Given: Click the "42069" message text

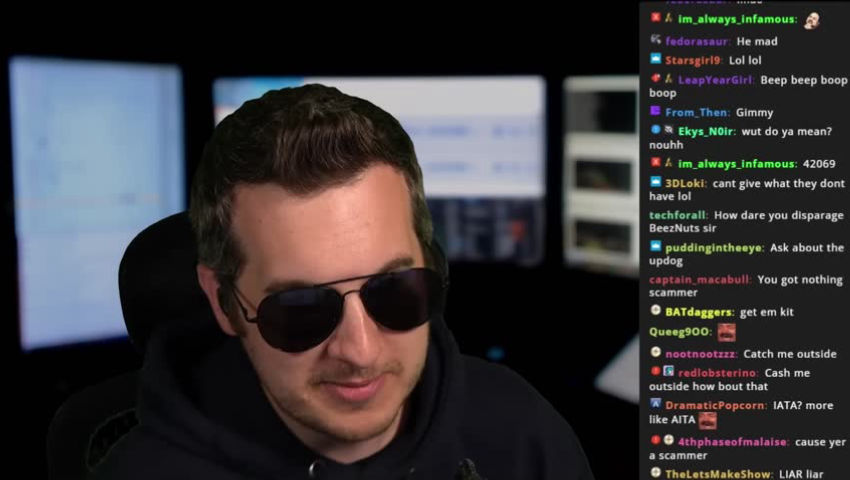Looking at the screenshot, I should click(x=819, y=164).
